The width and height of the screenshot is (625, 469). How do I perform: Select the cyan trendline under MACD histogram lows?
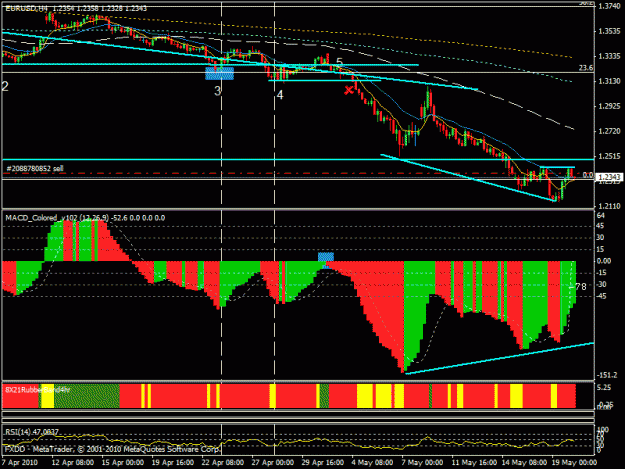499,358
